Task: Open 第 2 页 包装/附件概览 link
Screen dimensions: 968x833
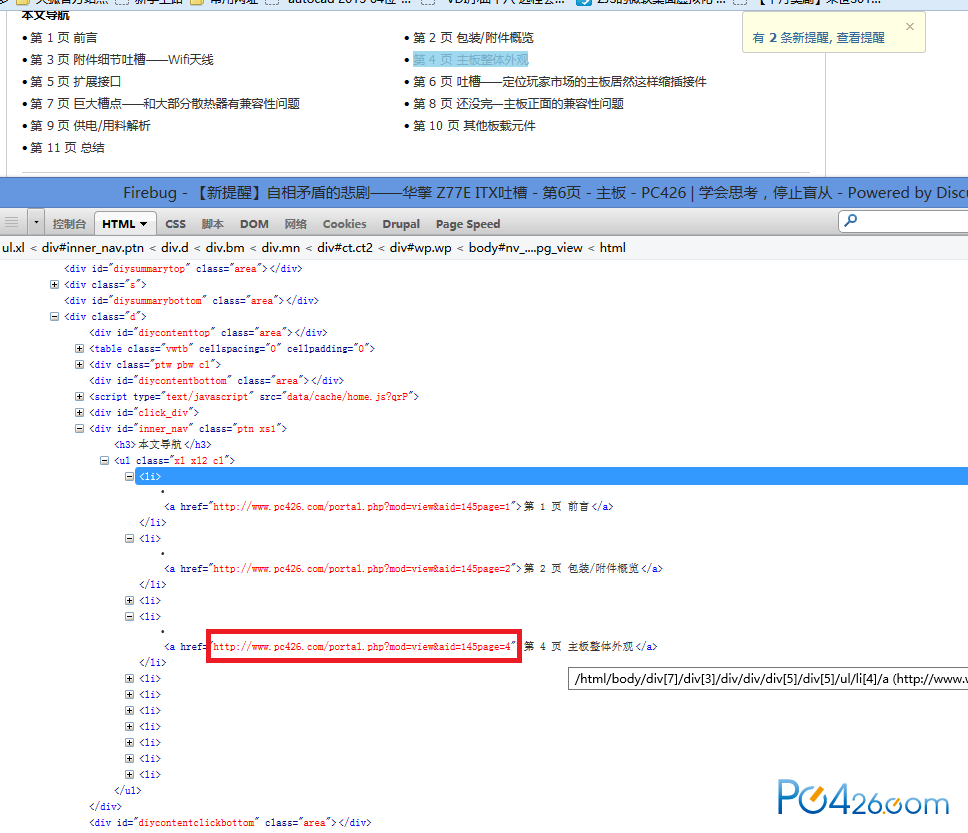Action: click(x=473, y=38)
